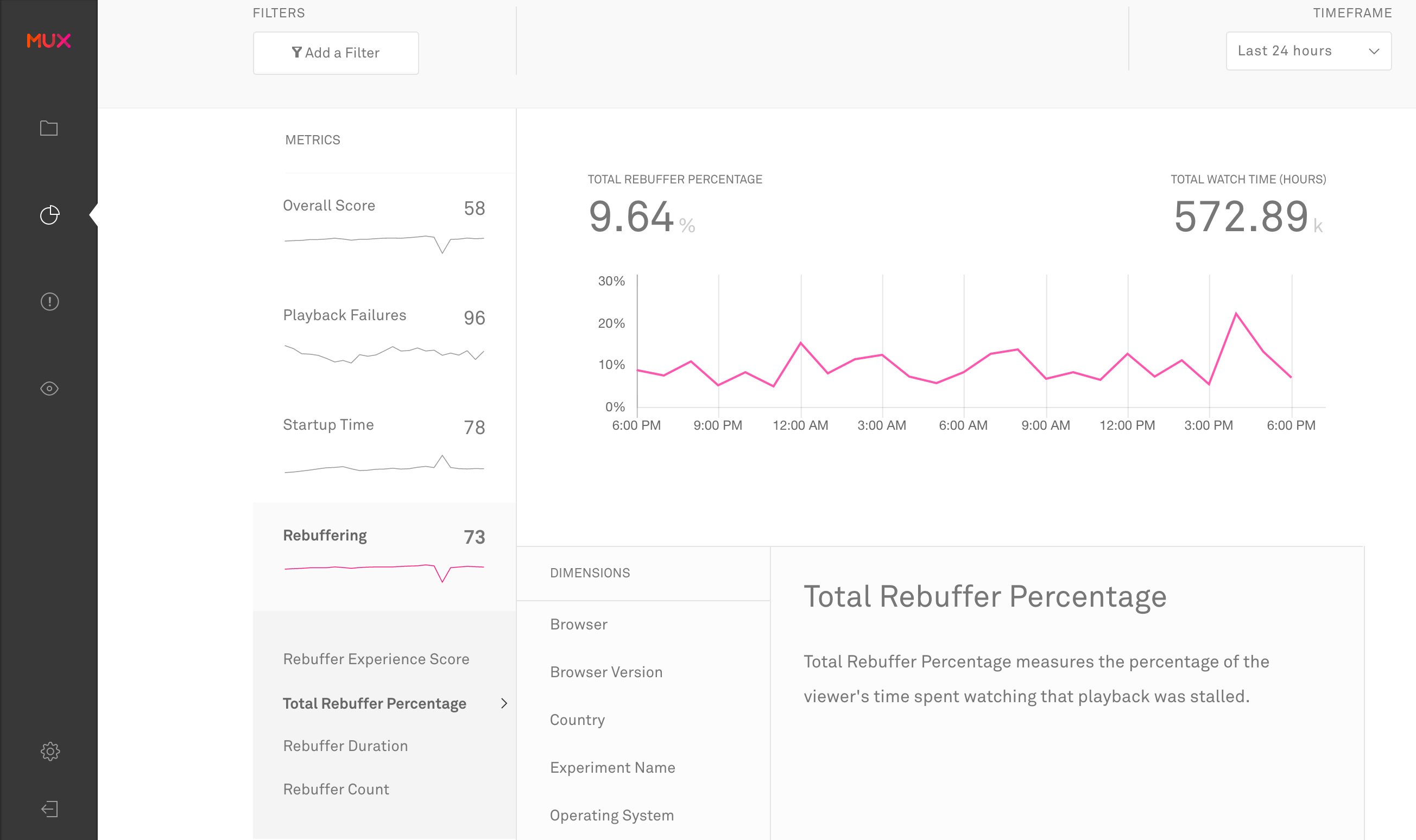1416x840 pixels.
Task: Click the Add a Filter button
Action: (336, 53)
